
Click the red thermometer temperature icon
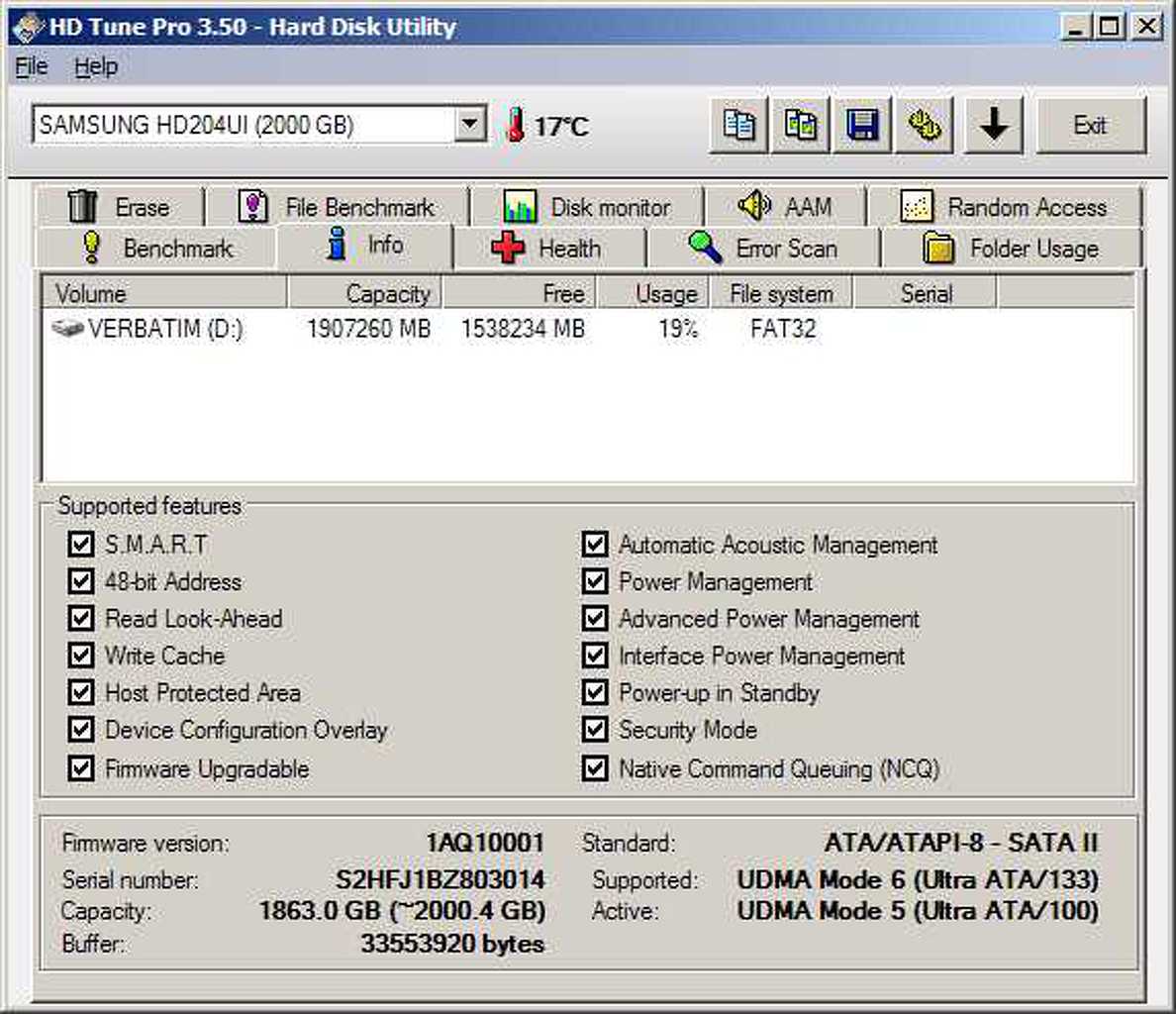point(516,125)
